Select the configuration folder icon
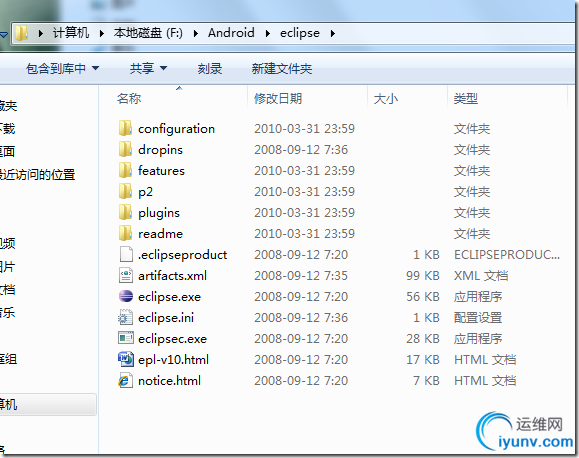 (x=126, y=129)
